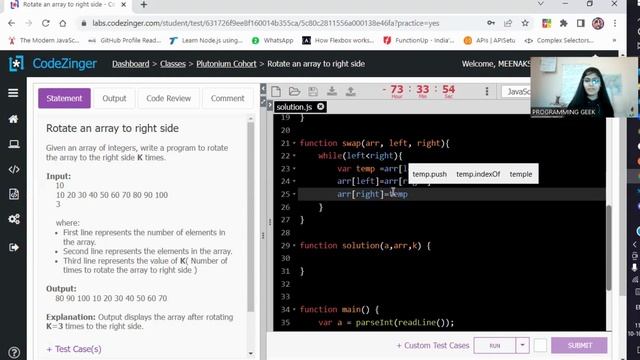
Task: Fold the solution function at line 29
Action: (x=294, y=246)
